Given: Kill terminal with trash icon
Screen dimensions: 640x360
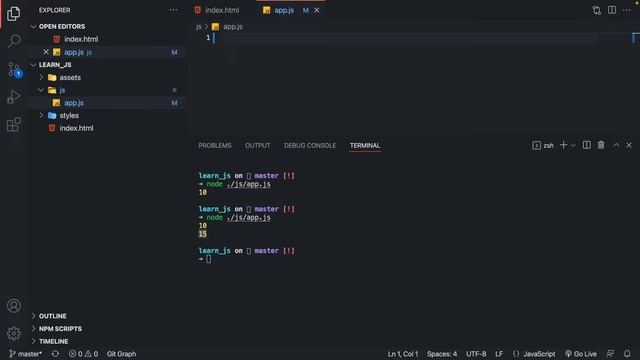Looking at the screenshot, I should click(601, 145).
